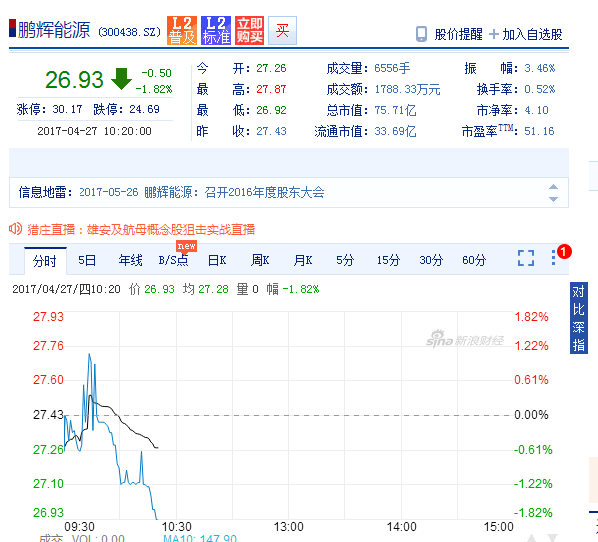
Task: Click the 立即购买 red badge
Action: pyautogui.click(x=249, y=31)
